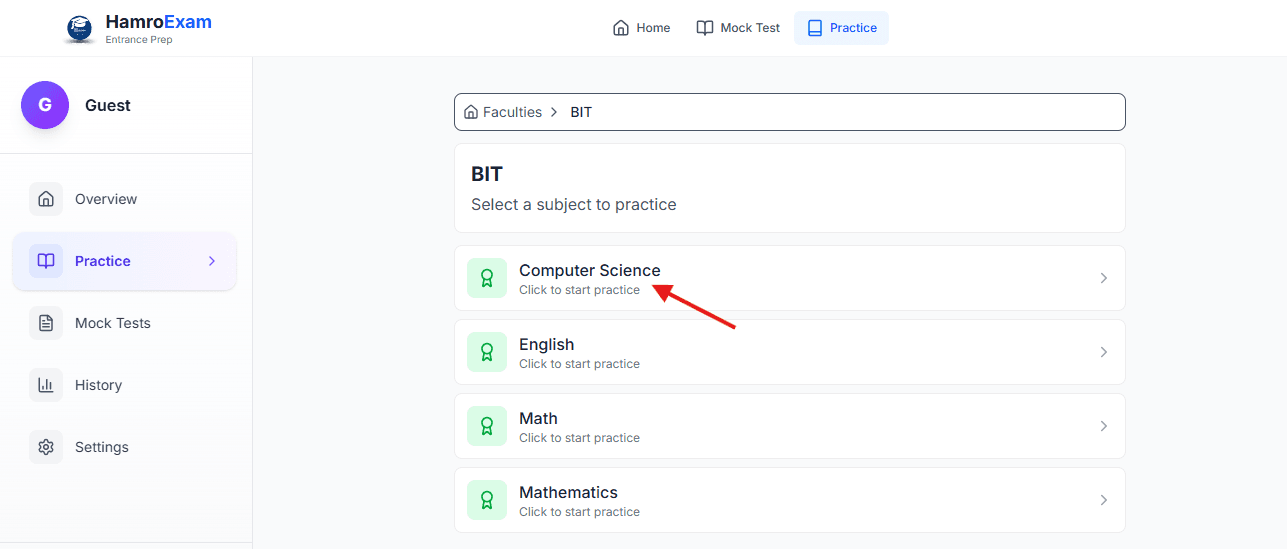The width and height of the screenshot is (1287, 549).
Task: Click the Guest username label
Action: (x=108, y=105)
